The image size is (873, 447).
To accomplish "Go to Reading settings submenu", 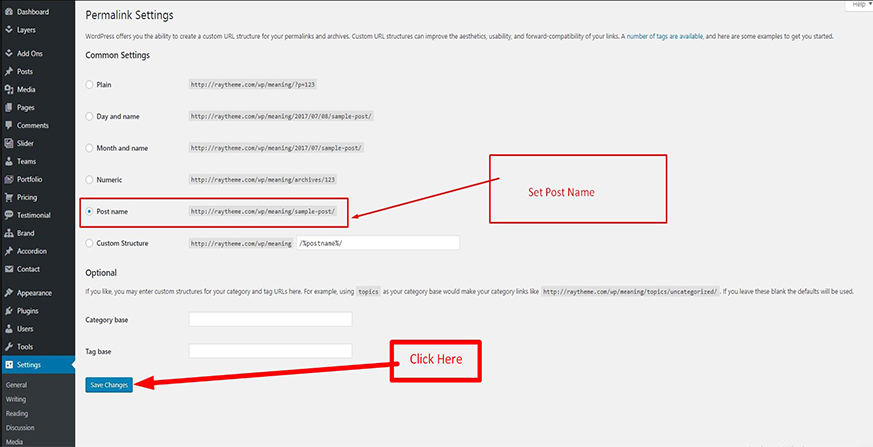I will point(17,413).
